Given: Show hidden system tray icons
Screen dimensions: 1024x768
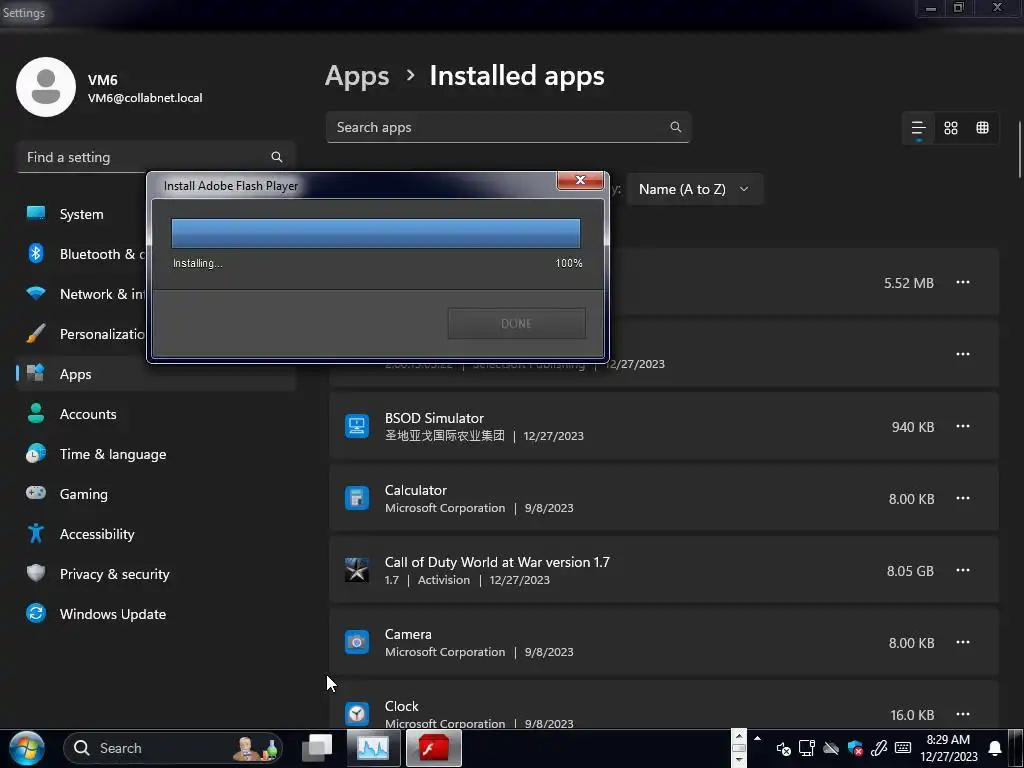Looking at the screenshot, I should point(758,739).
